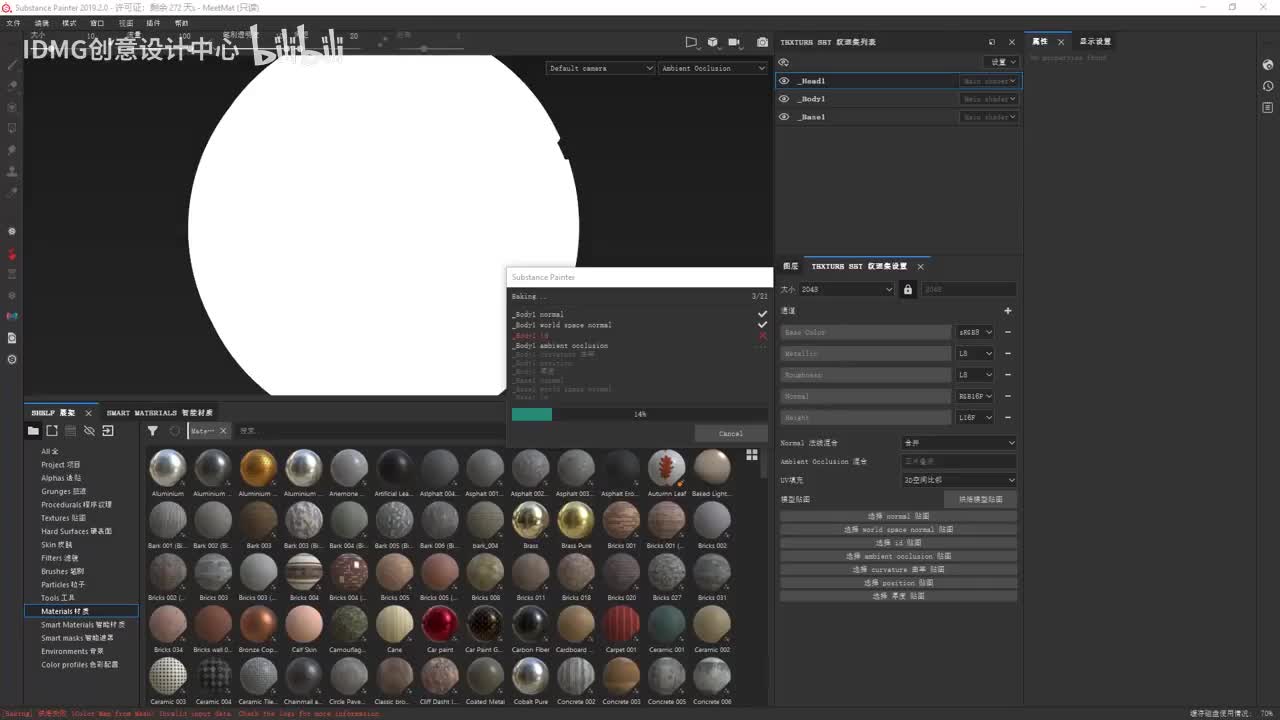Screen dimensions: 1280x720
Task: Open the 文件 (File) menu
Action: (13, 23)
